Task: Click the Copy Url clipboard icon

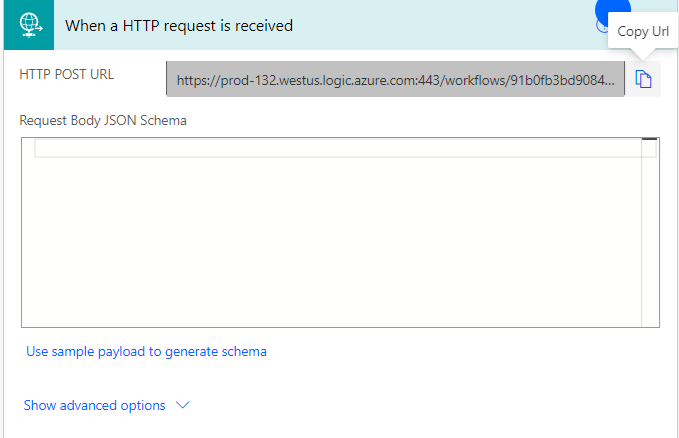Action: 643,79
